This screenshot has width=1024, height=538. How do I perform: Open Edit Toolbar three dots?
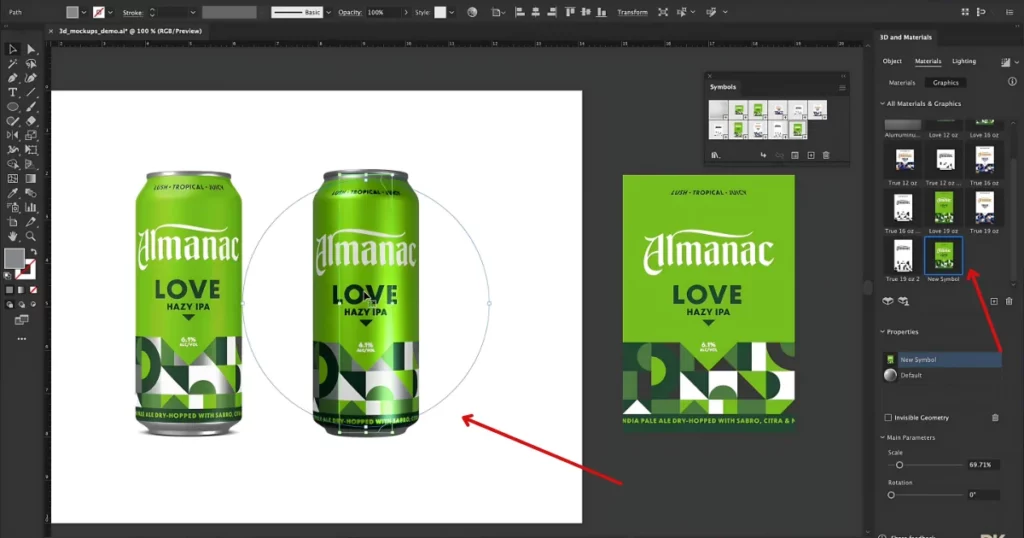tap(22, 339)
